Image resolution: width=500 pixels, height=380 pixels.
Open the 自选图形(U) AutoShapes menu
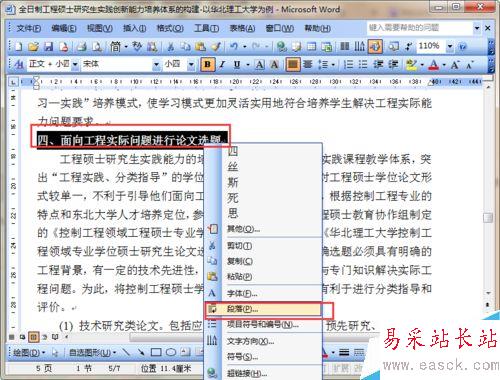click(92, 352)
